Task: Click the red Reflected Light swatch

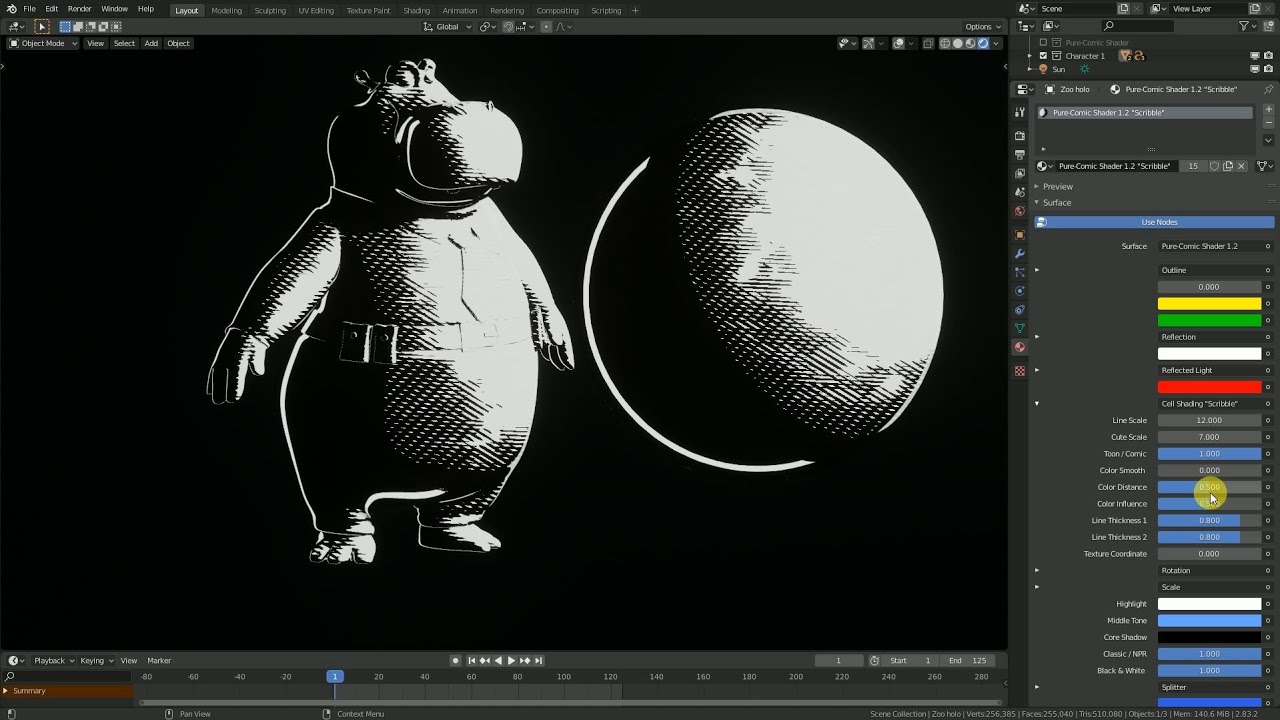Action: click(x=1210, y=387)
